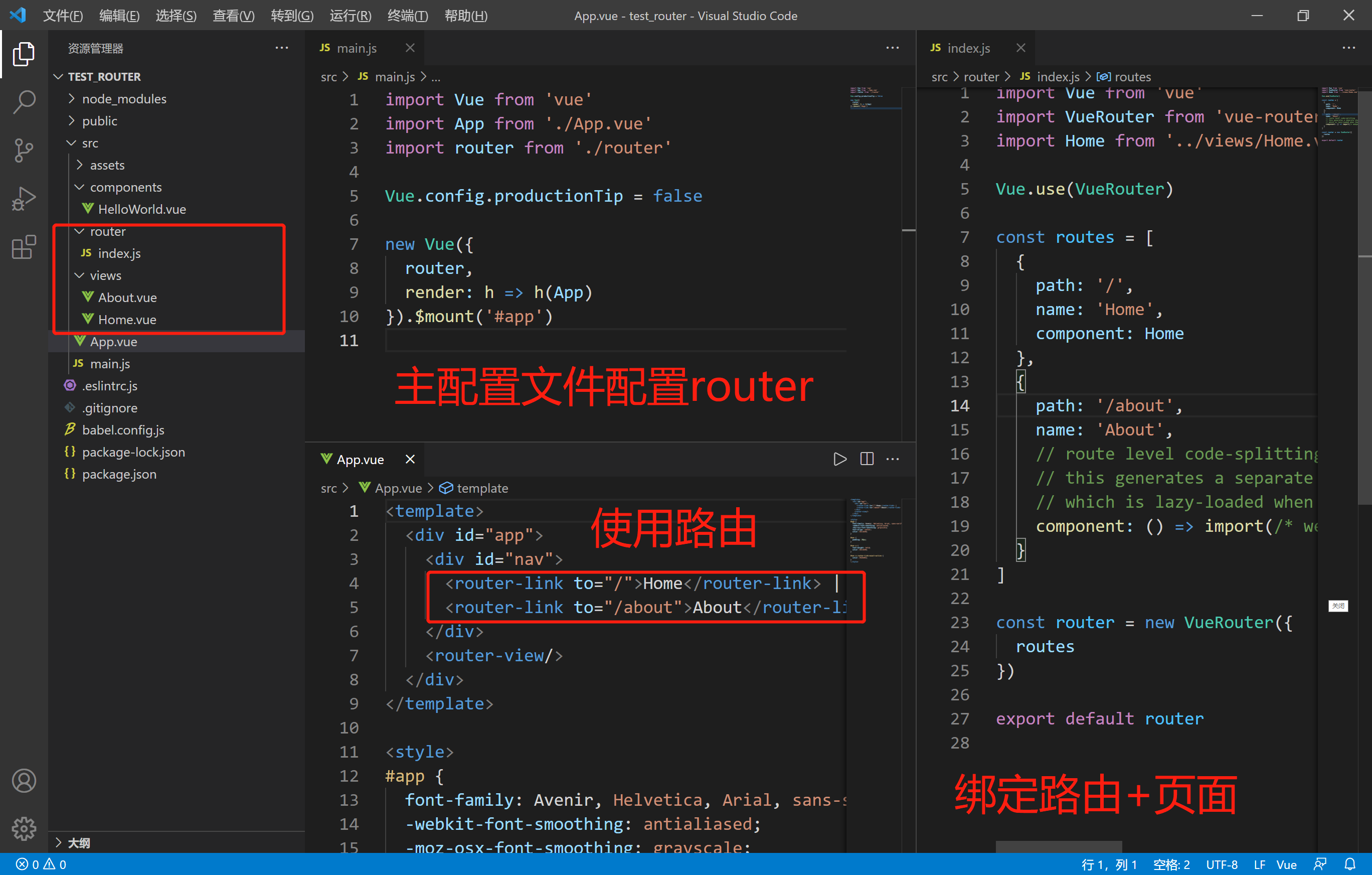The width and height of the screenshot is (1372, 875).
Task: Open the Manage settings gear
Action: 24,828
